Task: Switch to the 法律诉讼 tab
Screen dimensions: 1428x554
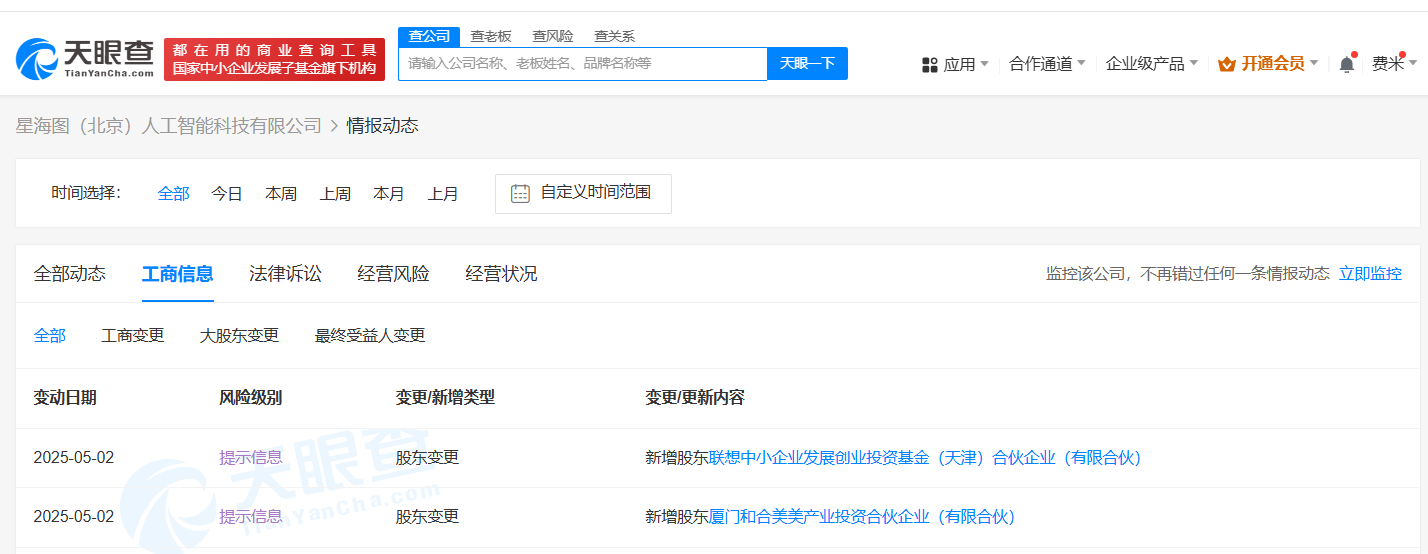Action: coord(285,274)
